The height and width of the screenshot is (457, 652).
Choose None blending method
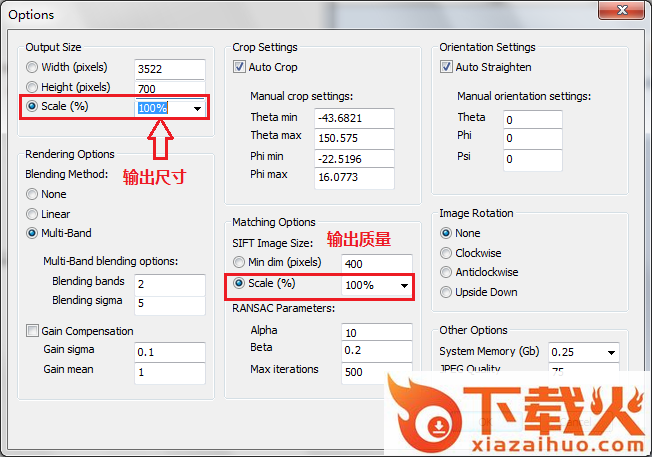click(33, 194)
